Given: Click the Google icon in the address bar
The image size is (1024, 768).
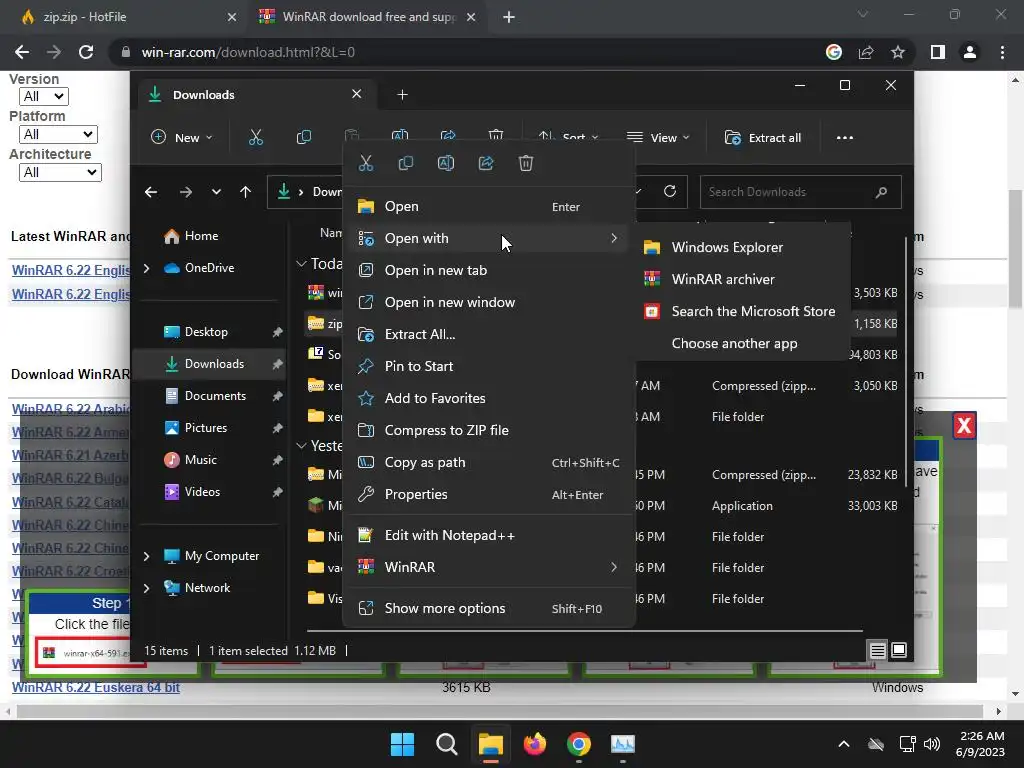Looking at the screenshot, I should pyautogui.click(x=834, y=52).
